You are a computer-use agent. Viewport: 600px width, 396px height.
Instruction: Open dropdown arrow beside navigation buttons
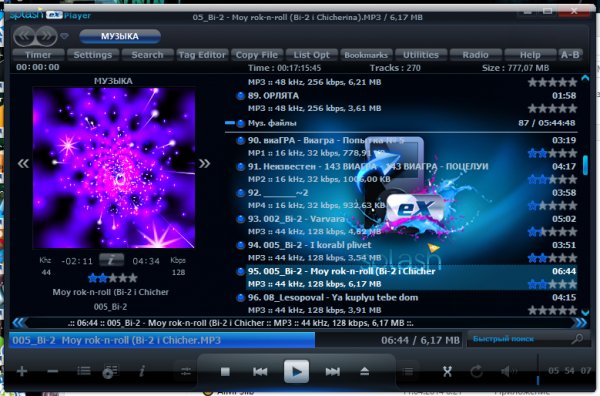coord(65,36)
